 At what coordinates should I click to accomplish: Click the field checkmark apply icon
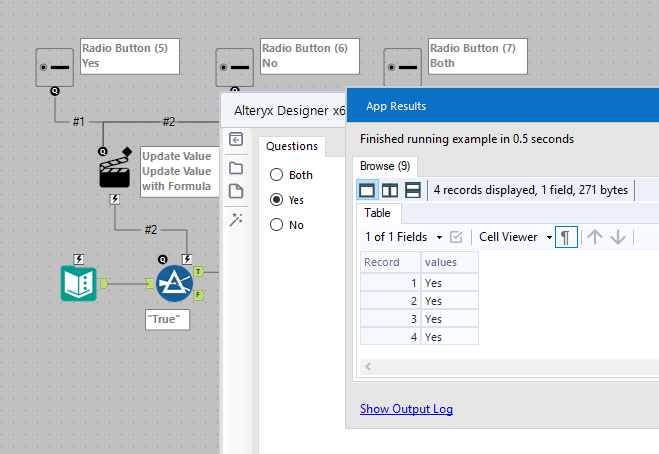point(456,237)
